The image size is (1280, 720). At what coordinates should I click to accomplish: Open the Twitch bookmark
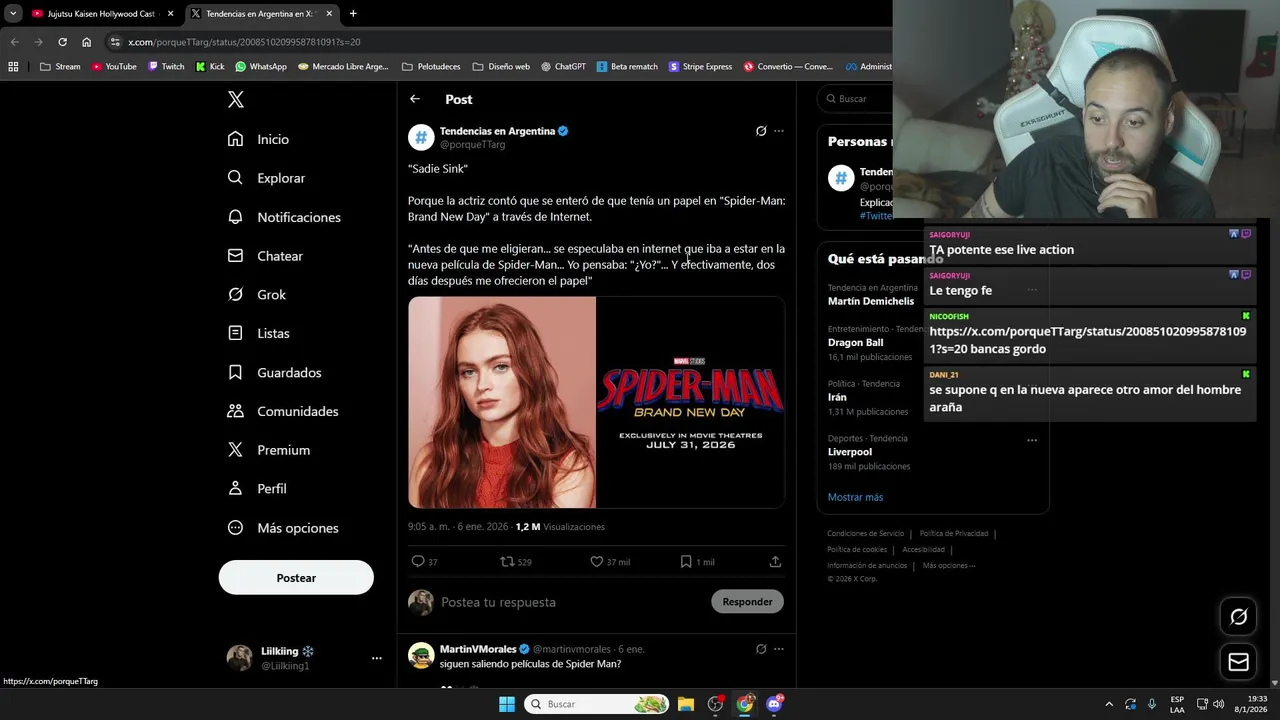[166, 67]
